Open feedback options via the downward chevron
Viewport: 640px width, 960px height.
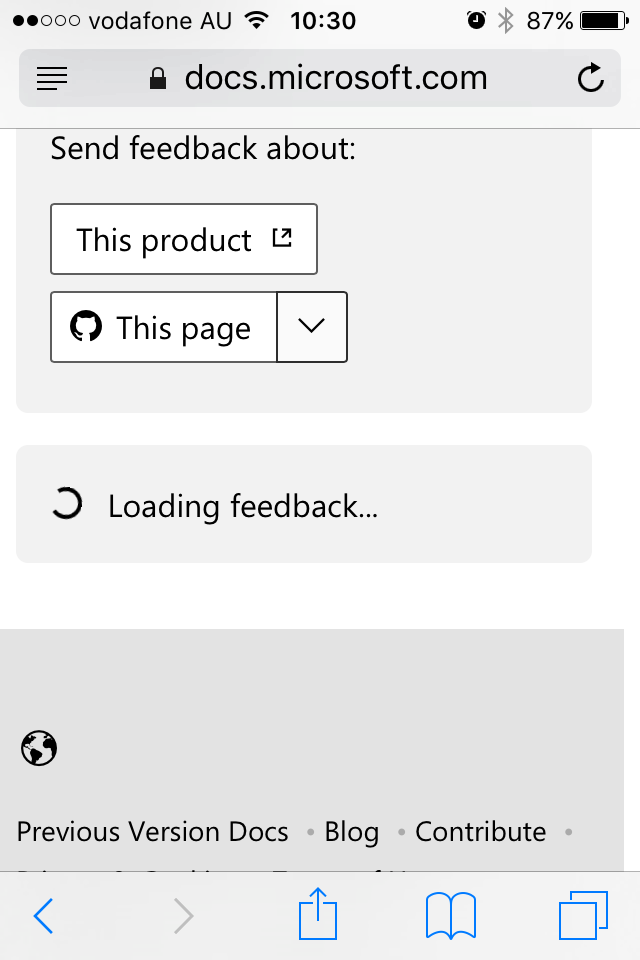coord(311,327)
